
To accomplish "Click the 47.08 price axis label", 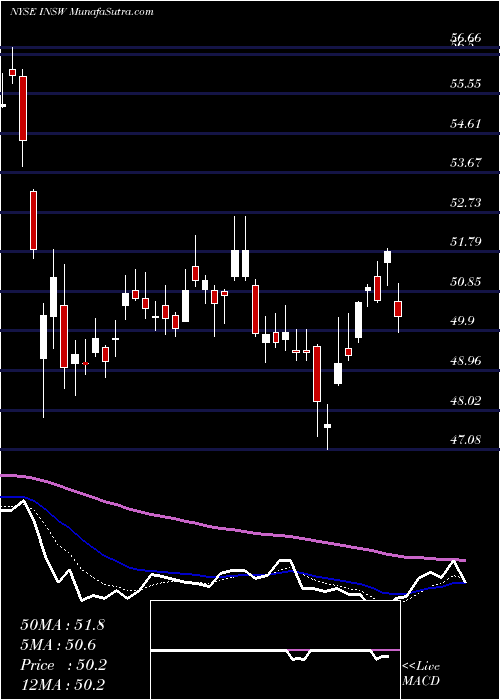I will (x=466, y=440).
